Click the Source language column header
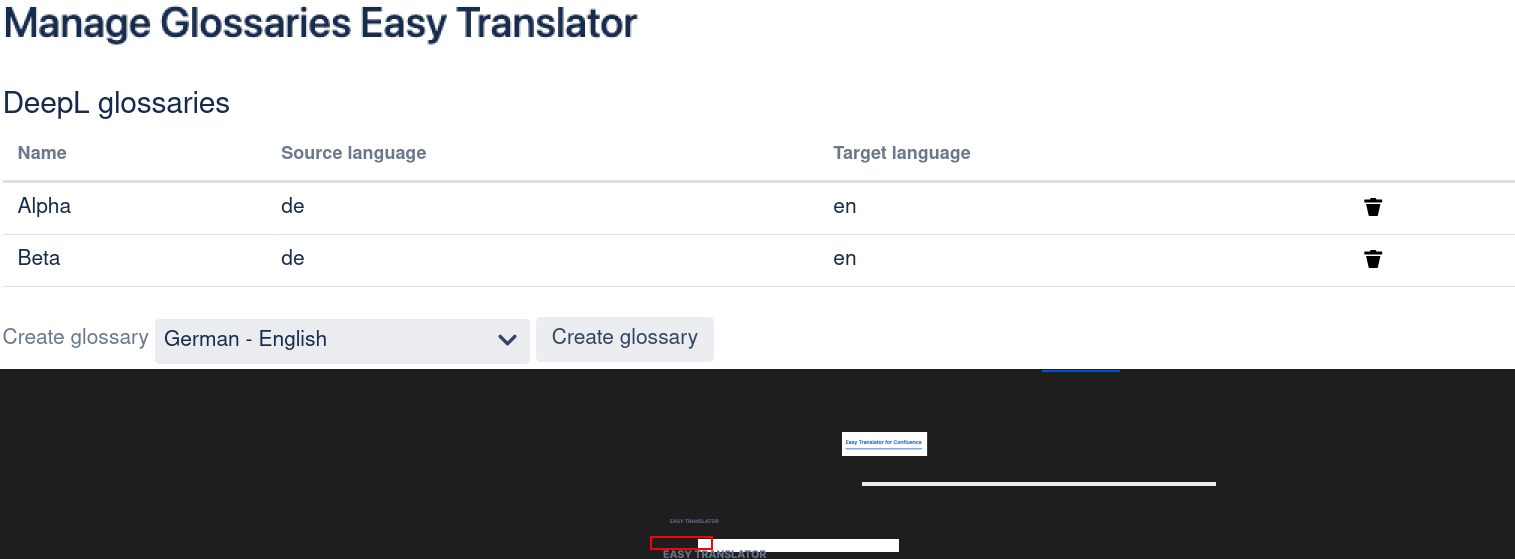Screen dimensions: 1515x559 point(353,153)
